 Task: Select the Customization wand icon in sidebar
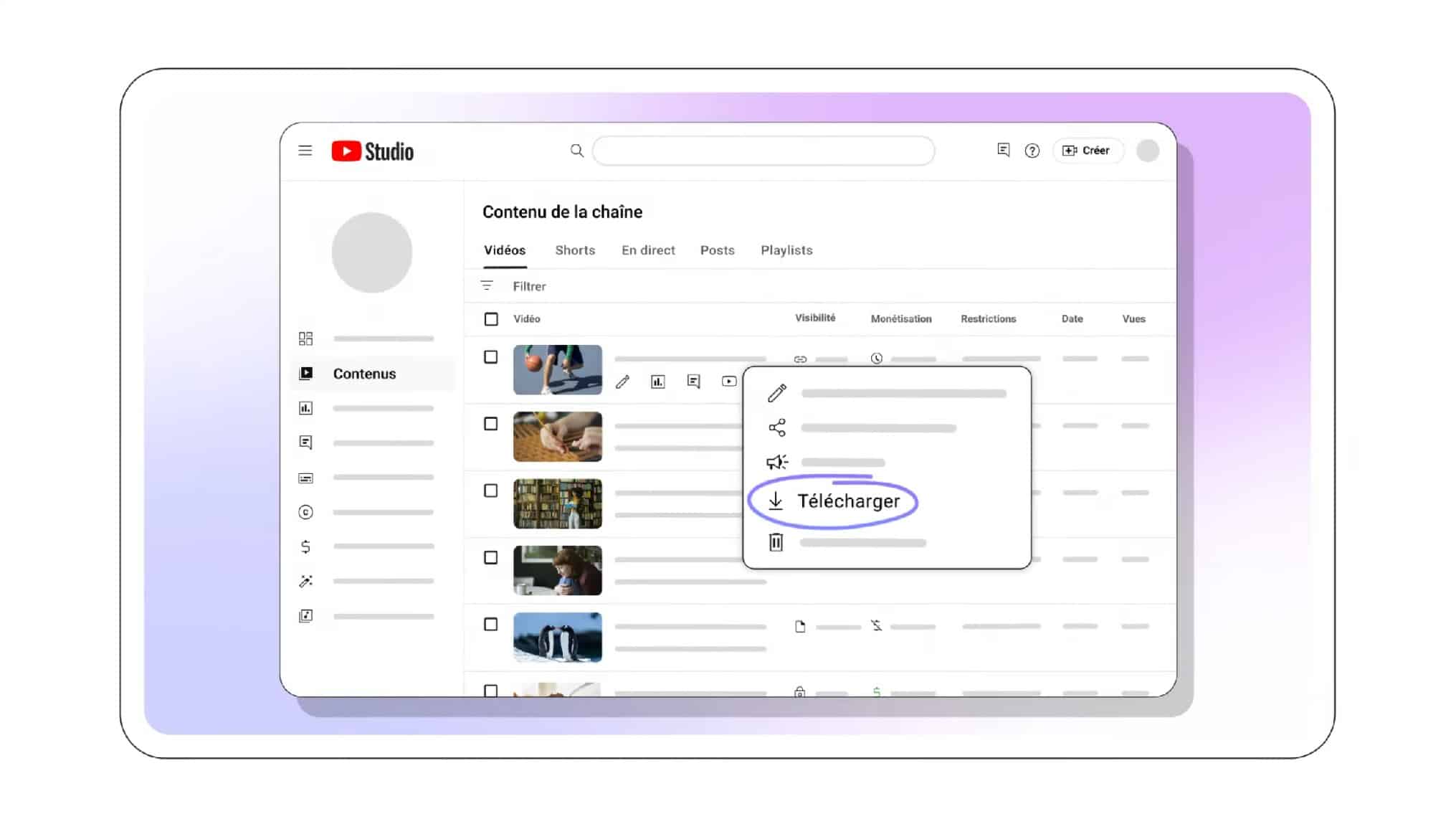[306, 581]
